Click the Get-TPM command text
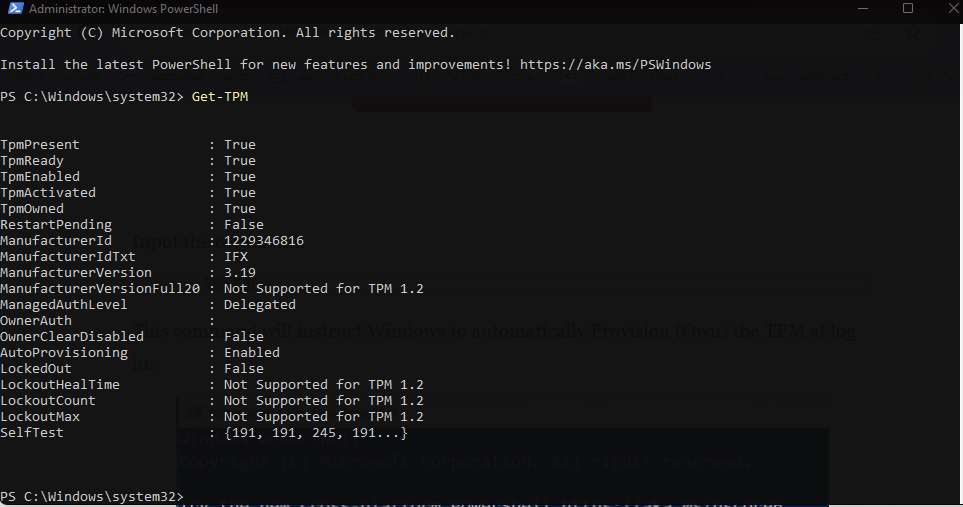The height and width of the screenshot is (507, 963). pos(220,96)
